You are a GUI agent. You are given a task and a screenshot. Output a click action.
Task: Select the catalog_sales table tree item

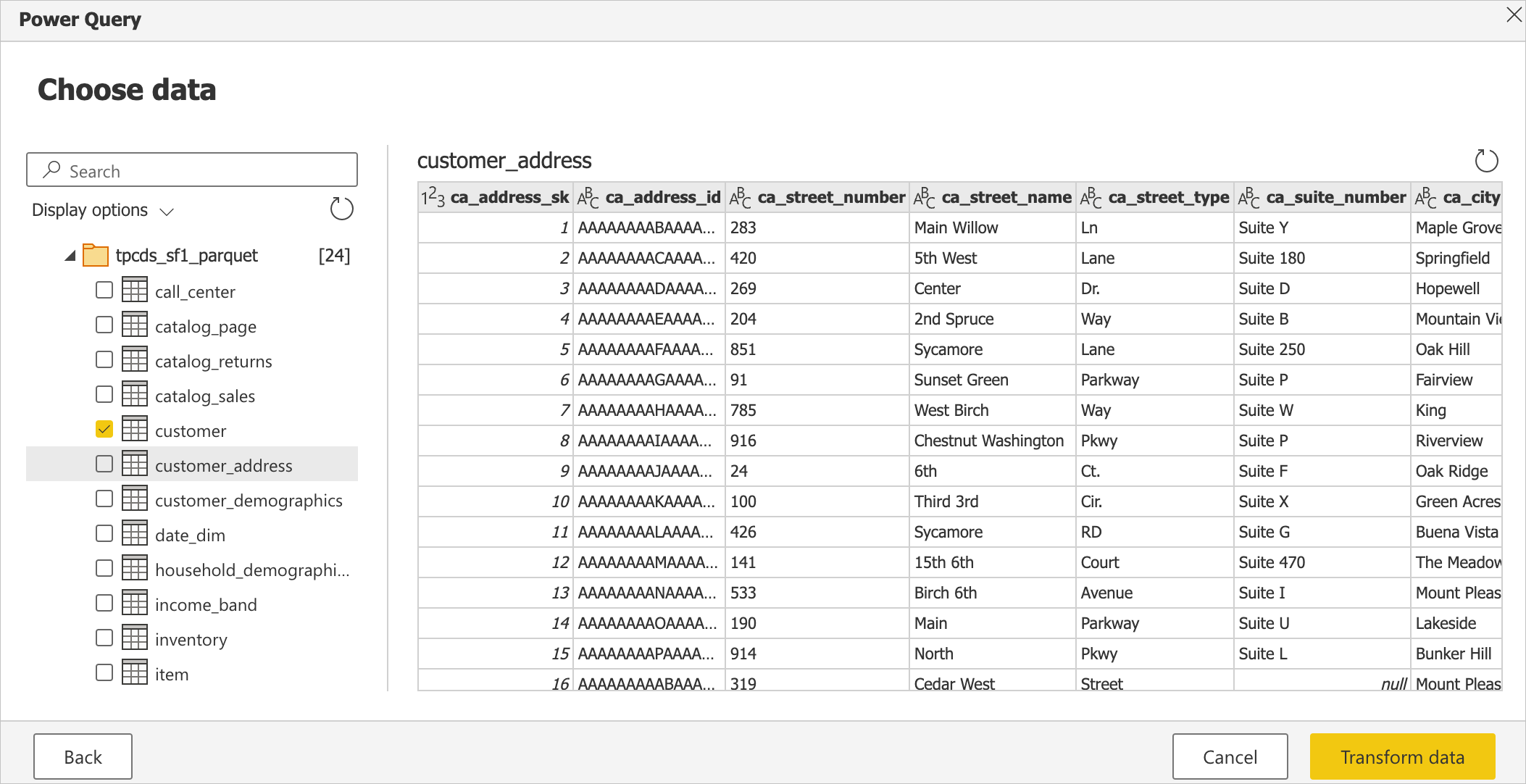point(206,395)
